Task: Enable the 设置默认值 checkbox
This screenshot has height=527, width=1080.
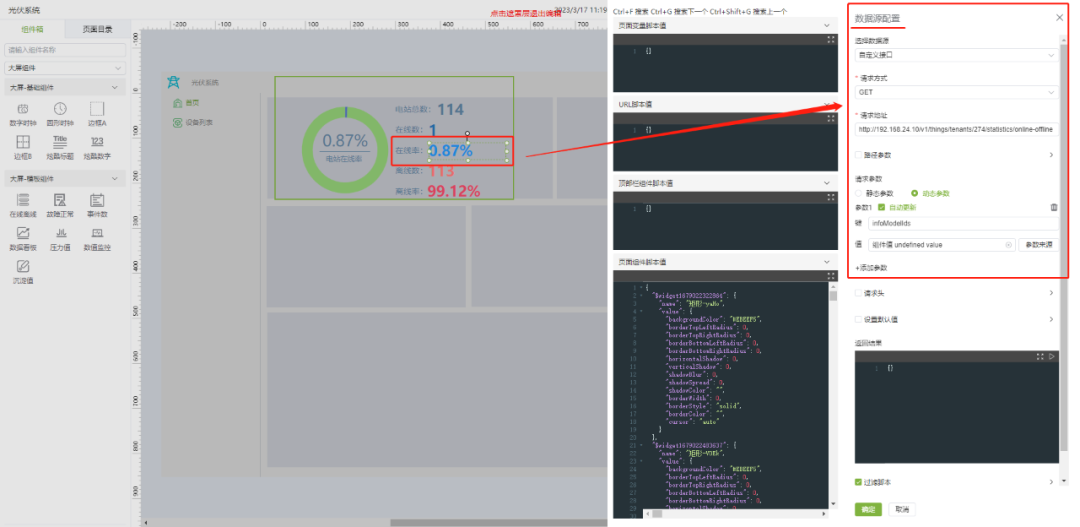Action: (858, 320)
